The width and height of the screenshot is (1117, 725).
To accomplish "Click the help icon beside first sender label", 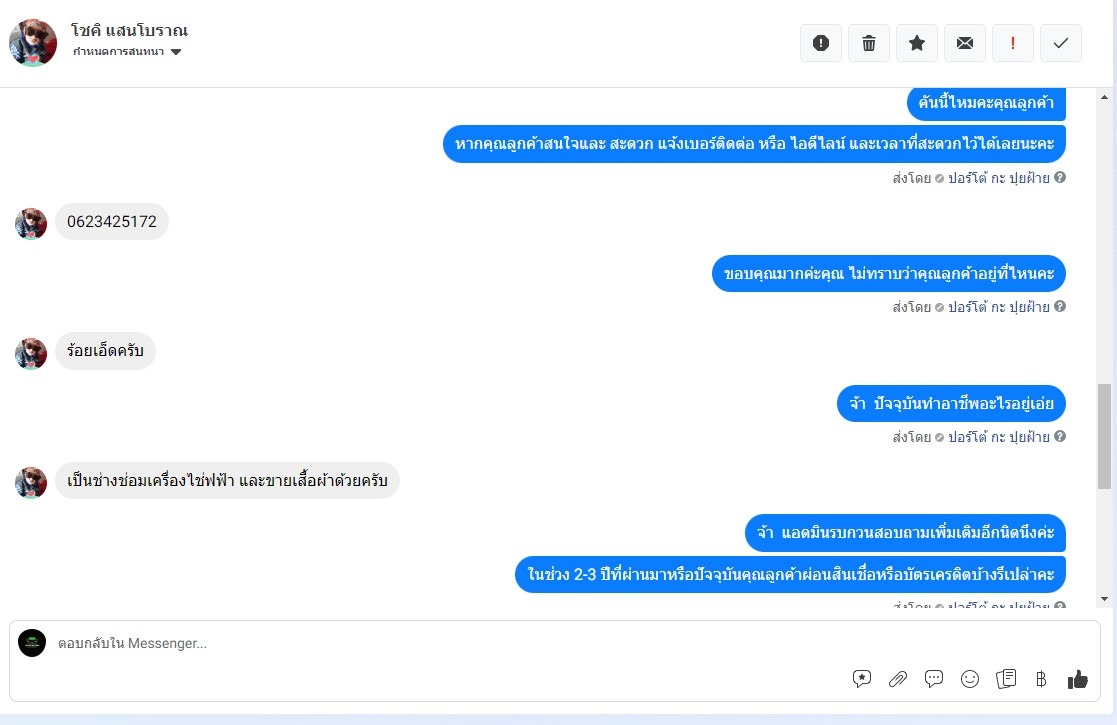I will [1060, 177].
